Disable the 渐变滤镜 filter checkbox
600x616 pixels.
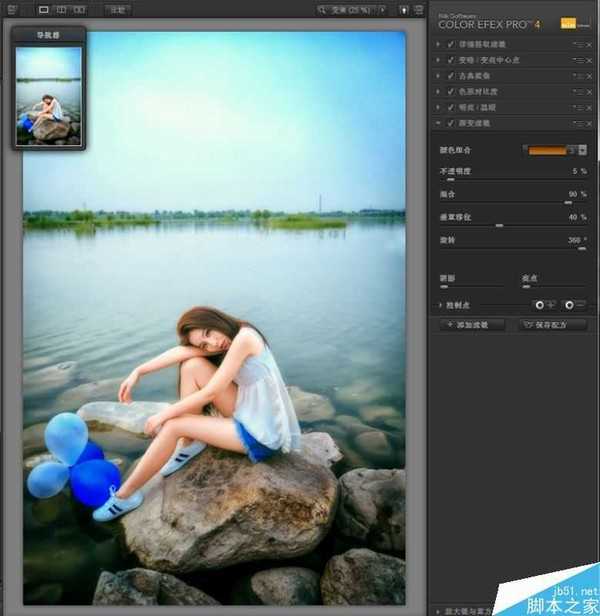[450, 123]
